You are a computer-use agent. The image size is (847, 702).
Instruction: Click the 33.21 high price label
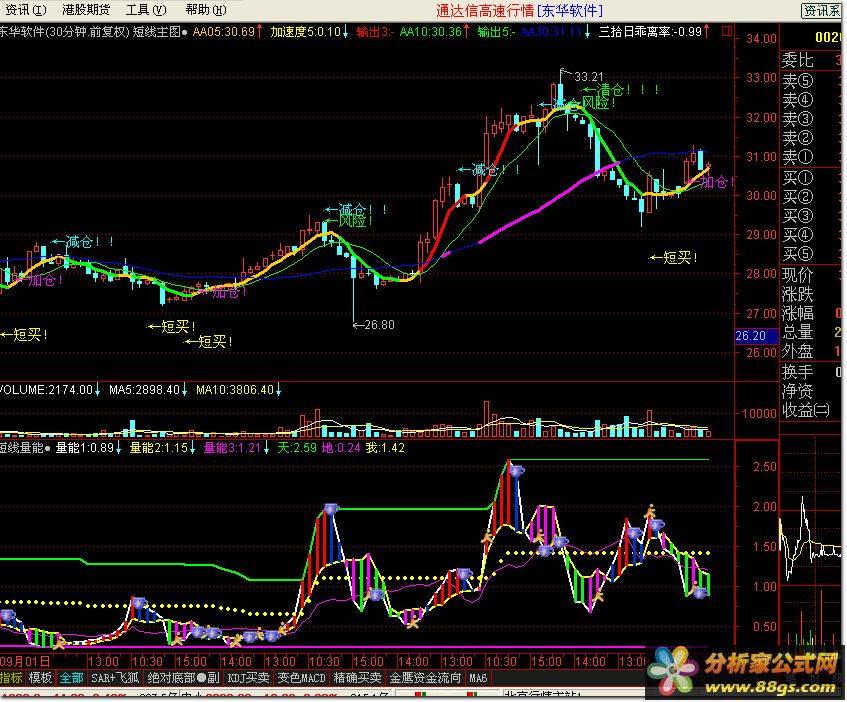588,77
